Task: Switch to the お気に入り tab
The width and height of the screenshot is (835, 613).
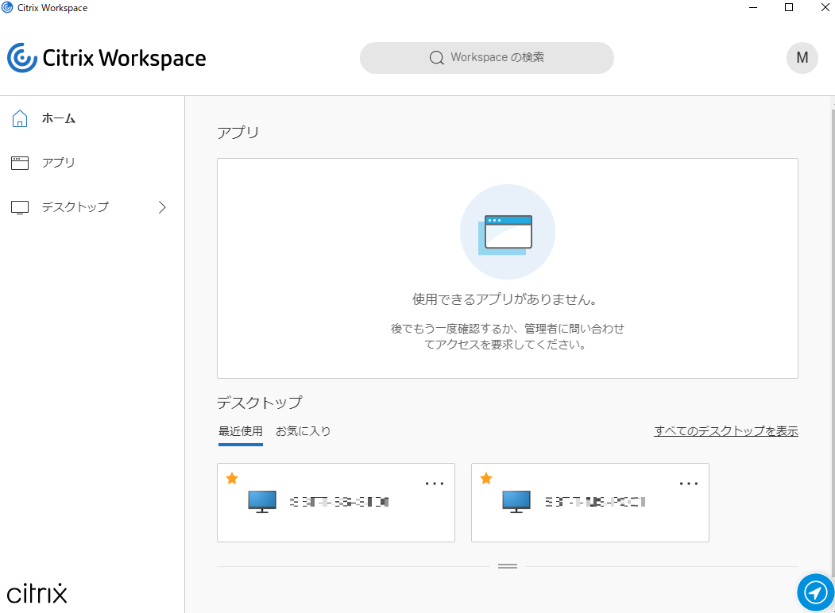Action: (303, 431)
